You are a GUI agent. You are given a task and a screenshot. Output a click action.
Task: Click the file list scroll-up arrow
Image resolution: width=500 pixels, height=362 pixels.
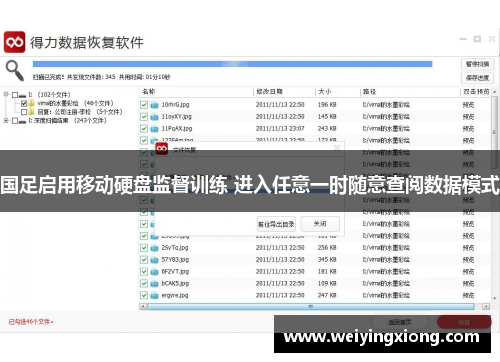pos(495,91)
